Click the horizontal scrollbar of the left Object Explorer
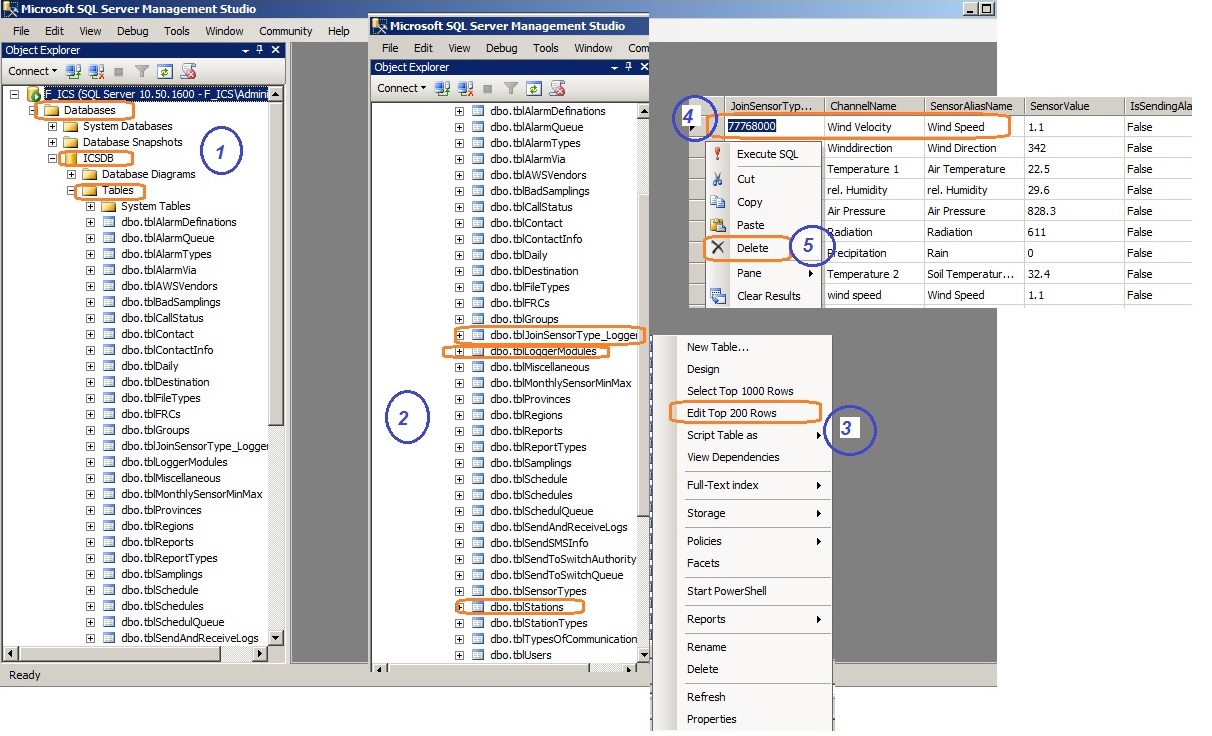Image resolution: width=1212 pixels, height=736 pixels. pos(136,654)
